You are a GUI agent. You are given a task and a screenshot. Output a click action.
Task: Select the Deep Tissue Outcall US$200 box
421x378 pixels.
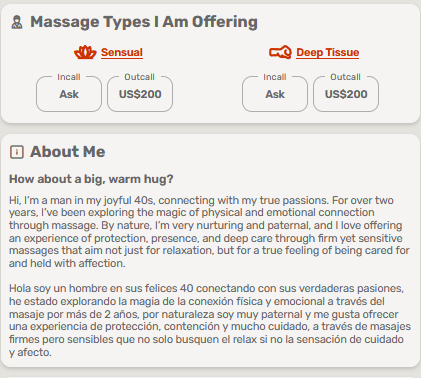346,94
